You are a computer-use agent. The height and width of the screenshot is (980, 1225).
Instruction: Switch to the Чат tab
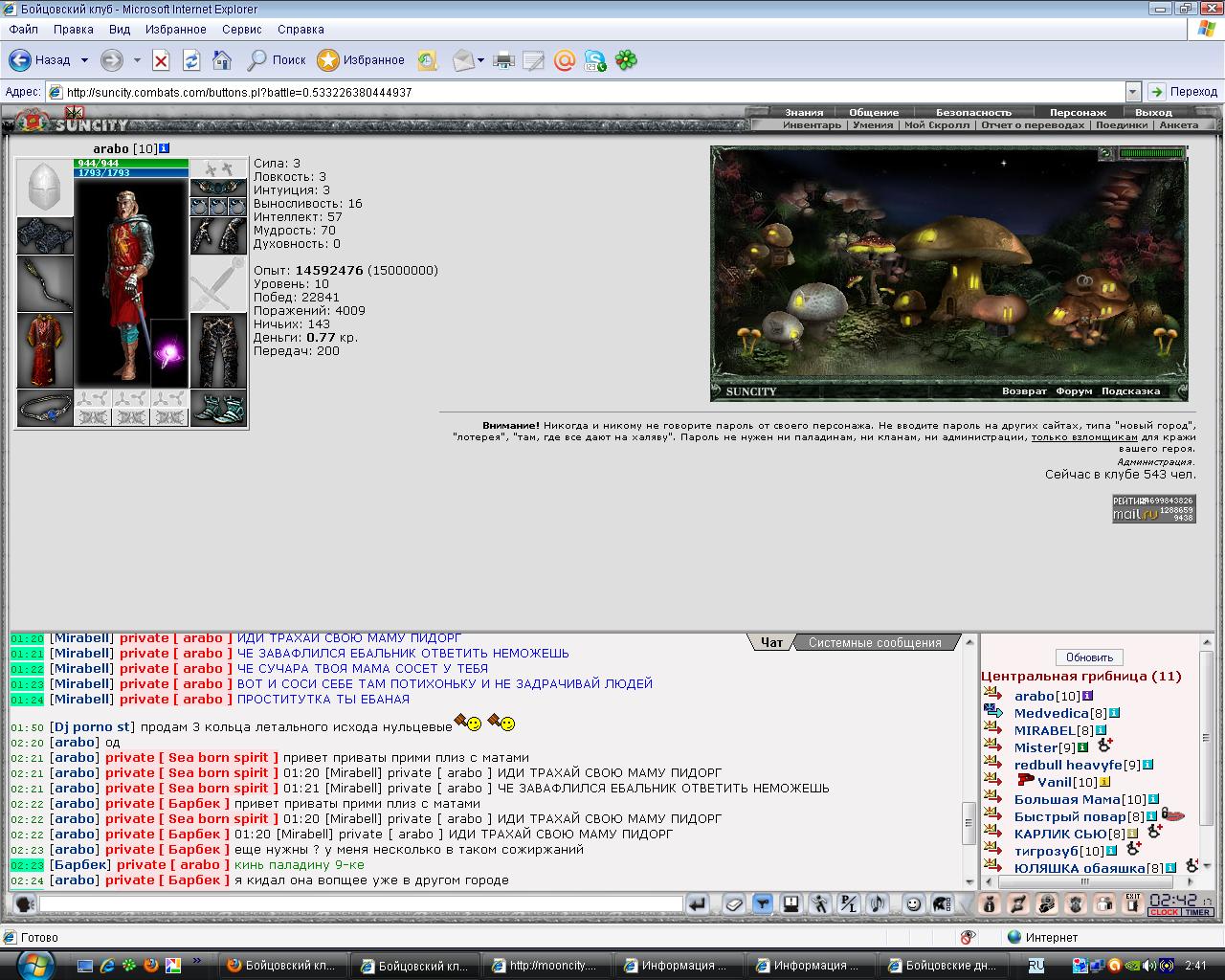(771, 642)
